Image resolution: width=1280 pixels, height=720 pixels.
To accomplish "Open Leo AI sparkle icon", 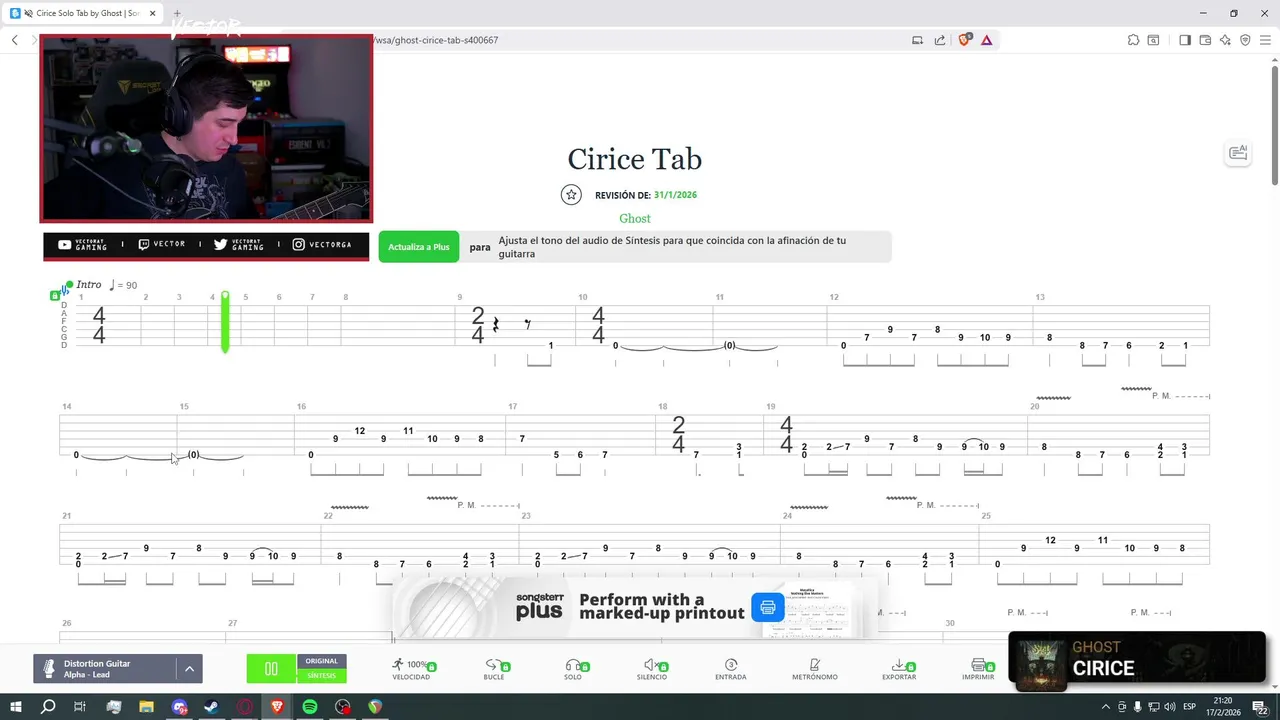I will 1225,40.
